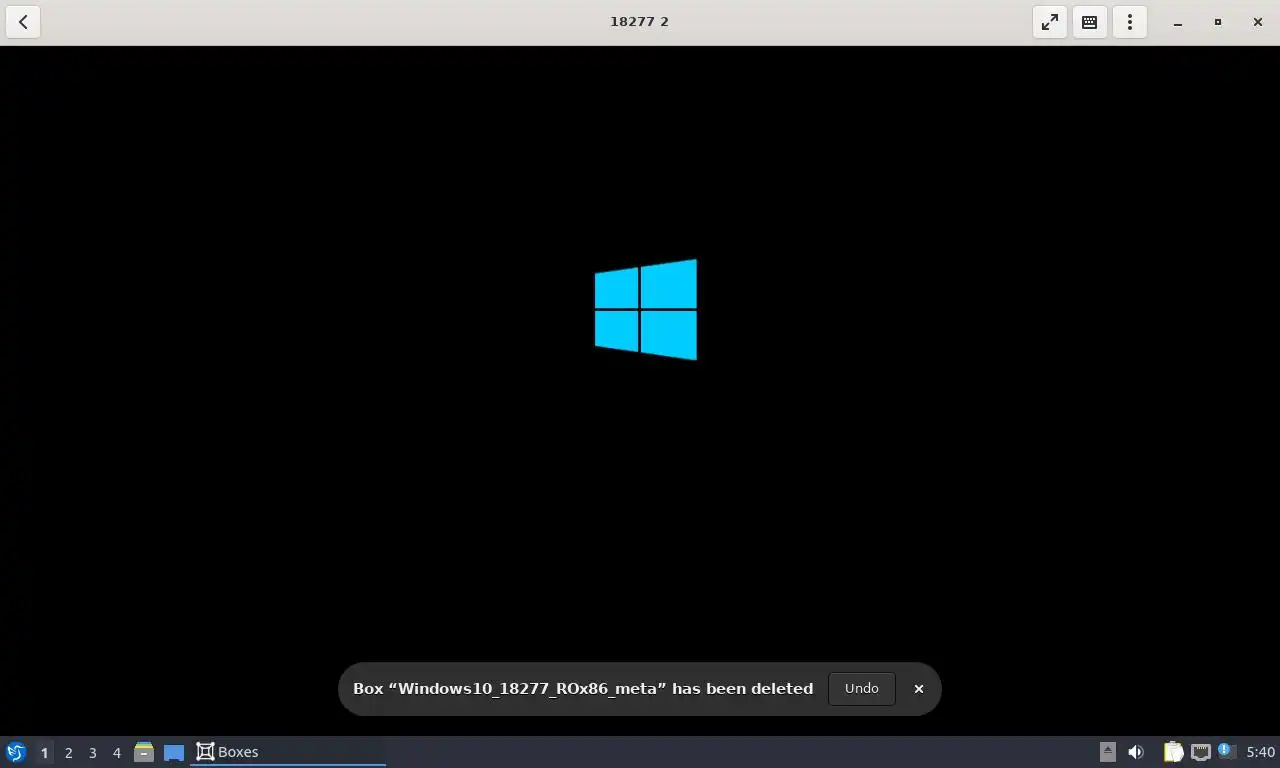This screenshot has height=768, width=1280.
Task: Click the Windows logo in the VM display
Action: point(646,310)
